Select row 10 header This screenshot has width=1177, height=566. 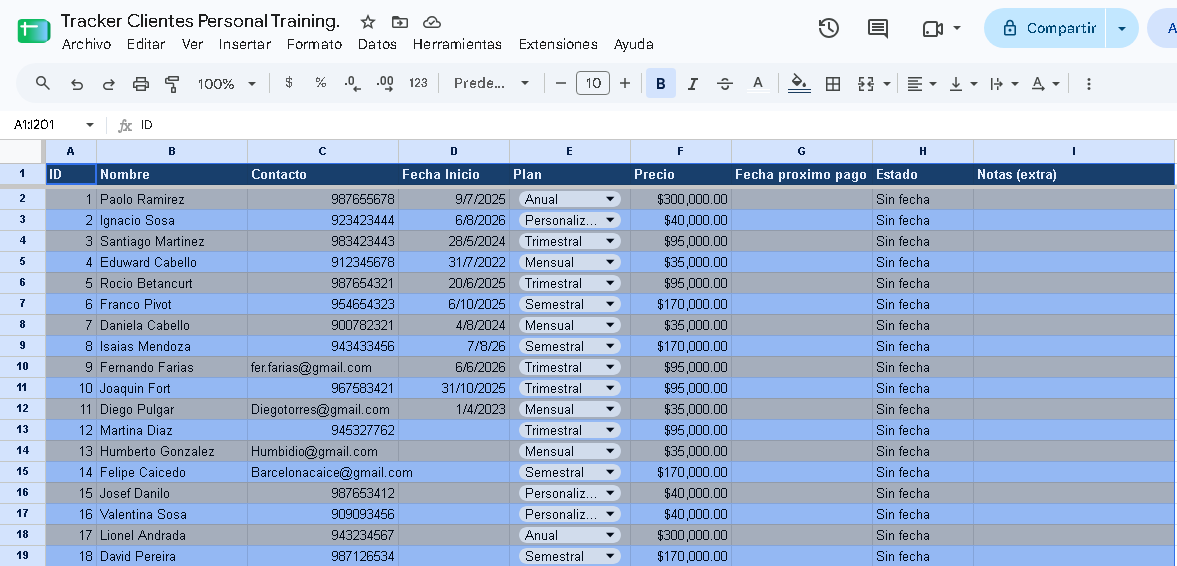(23, 367)
